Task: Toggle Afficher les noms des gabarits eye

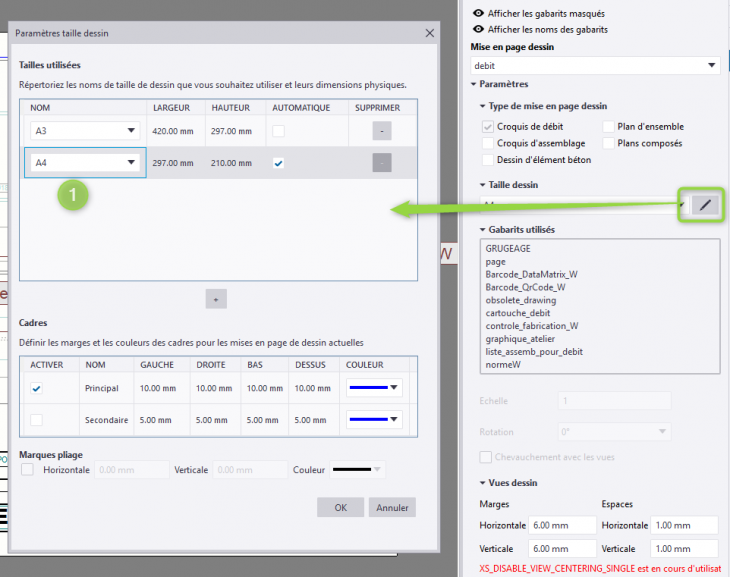Action: pos(478,29)
